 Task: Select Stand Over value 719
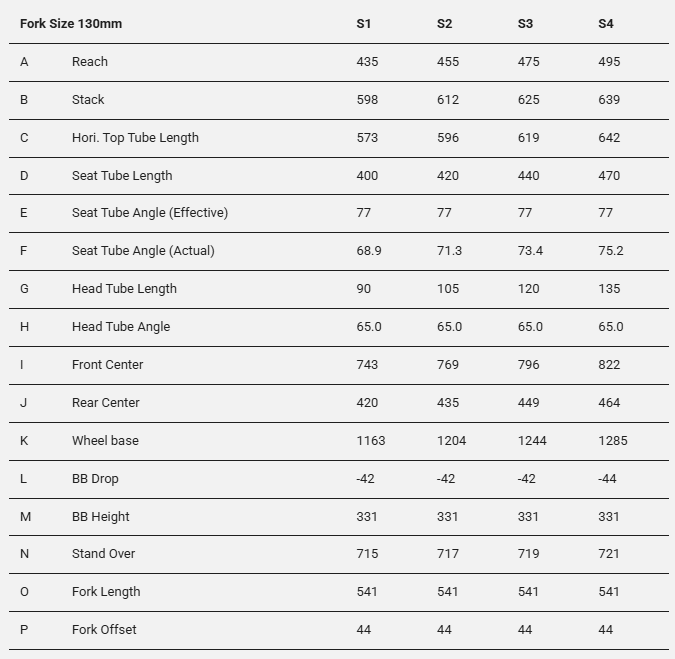pyautogui.click(x=529, y=554)
